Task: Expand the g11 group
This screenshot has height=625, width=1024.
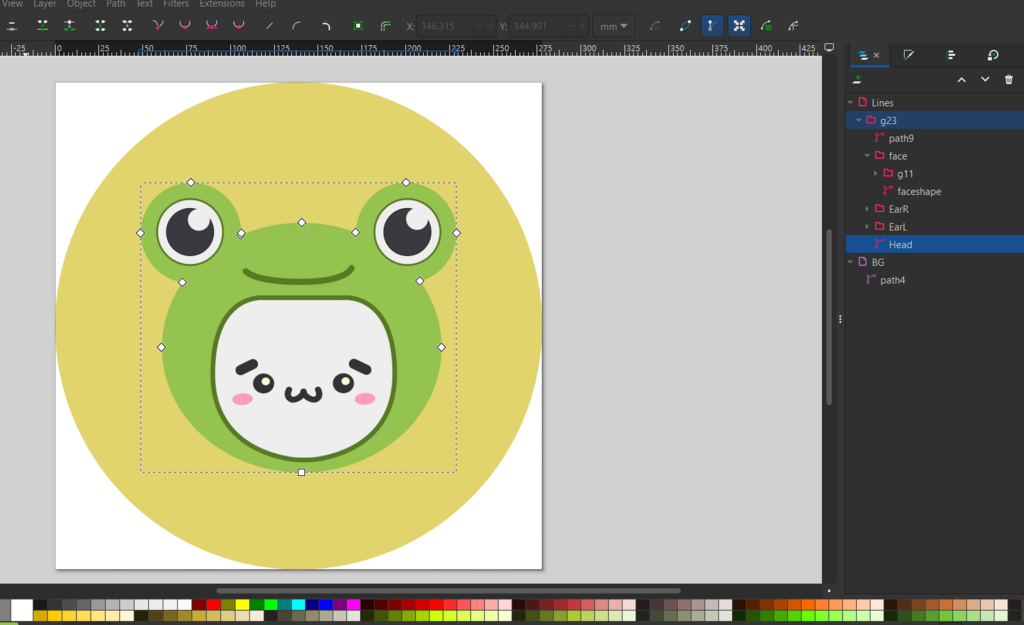Action: (x=875, y=174)
